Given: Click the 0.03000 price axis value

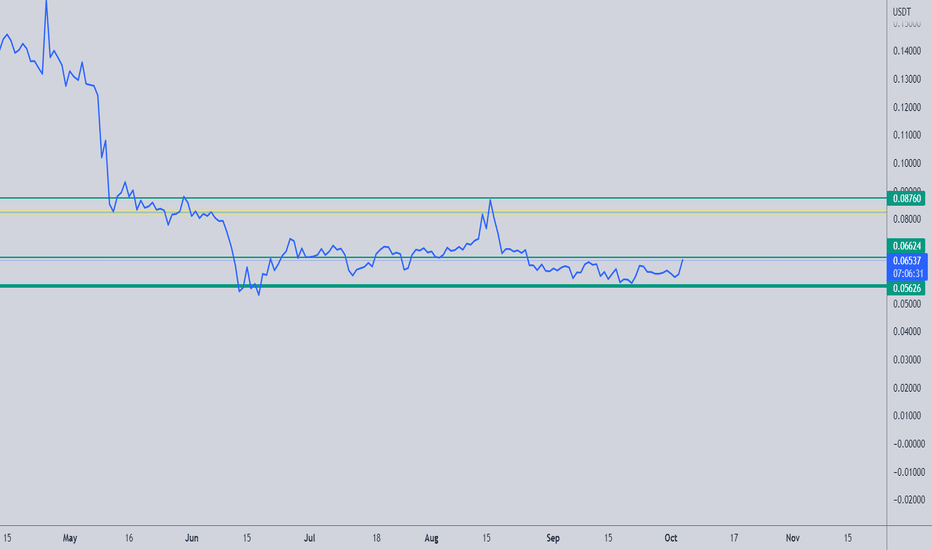Looking at the screenshot, I should pyautogui.click(x=906, y=360).
